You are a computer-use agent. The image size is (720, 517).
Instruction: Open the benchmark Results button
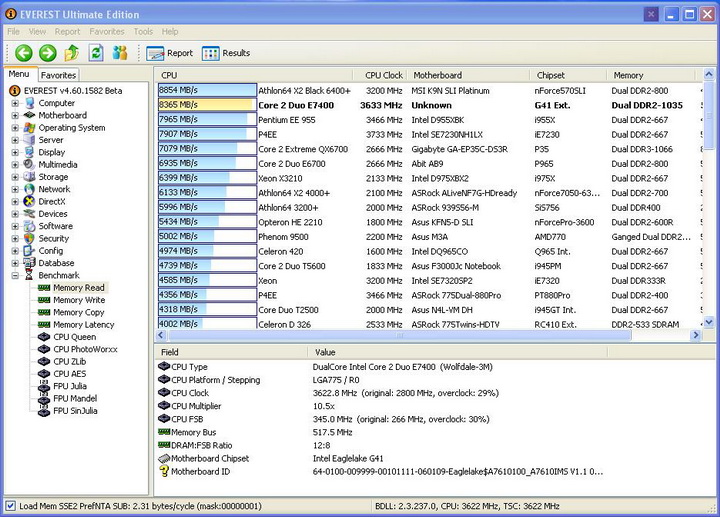pyautogui.click(x=226, y=53)
